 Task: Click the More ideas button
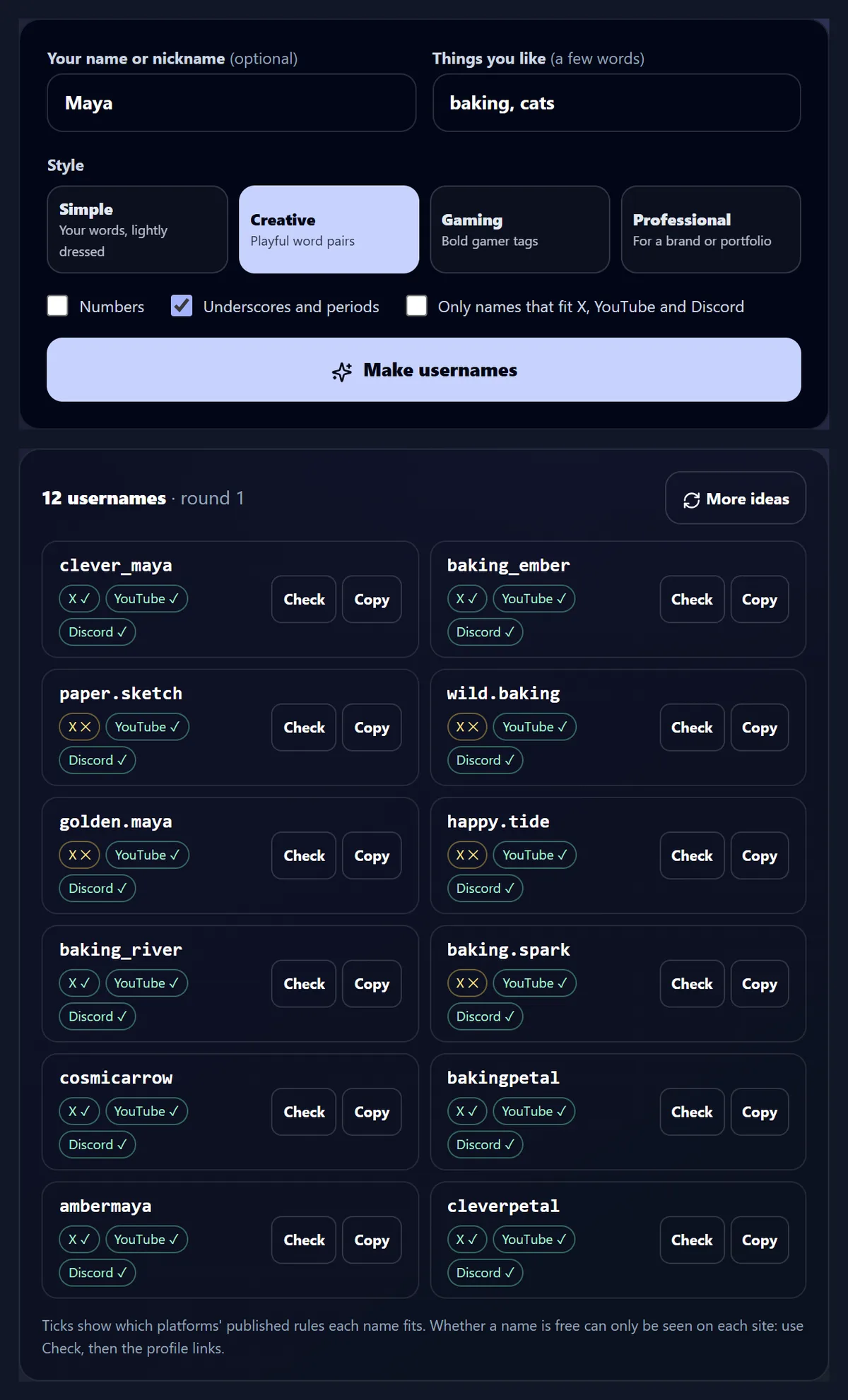tap(736, 498)
